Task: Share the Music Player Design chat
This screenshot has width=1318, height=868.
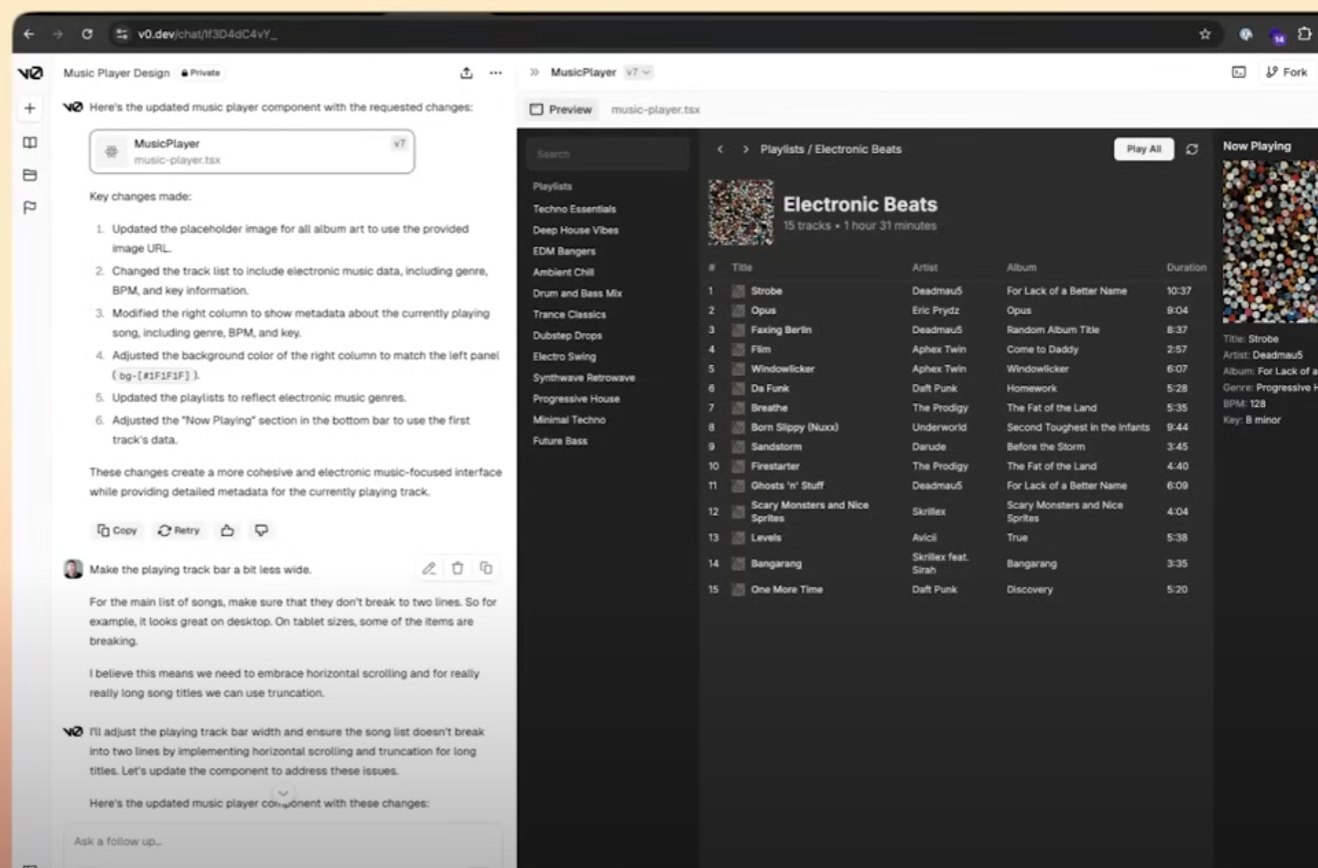Action: 466,73
